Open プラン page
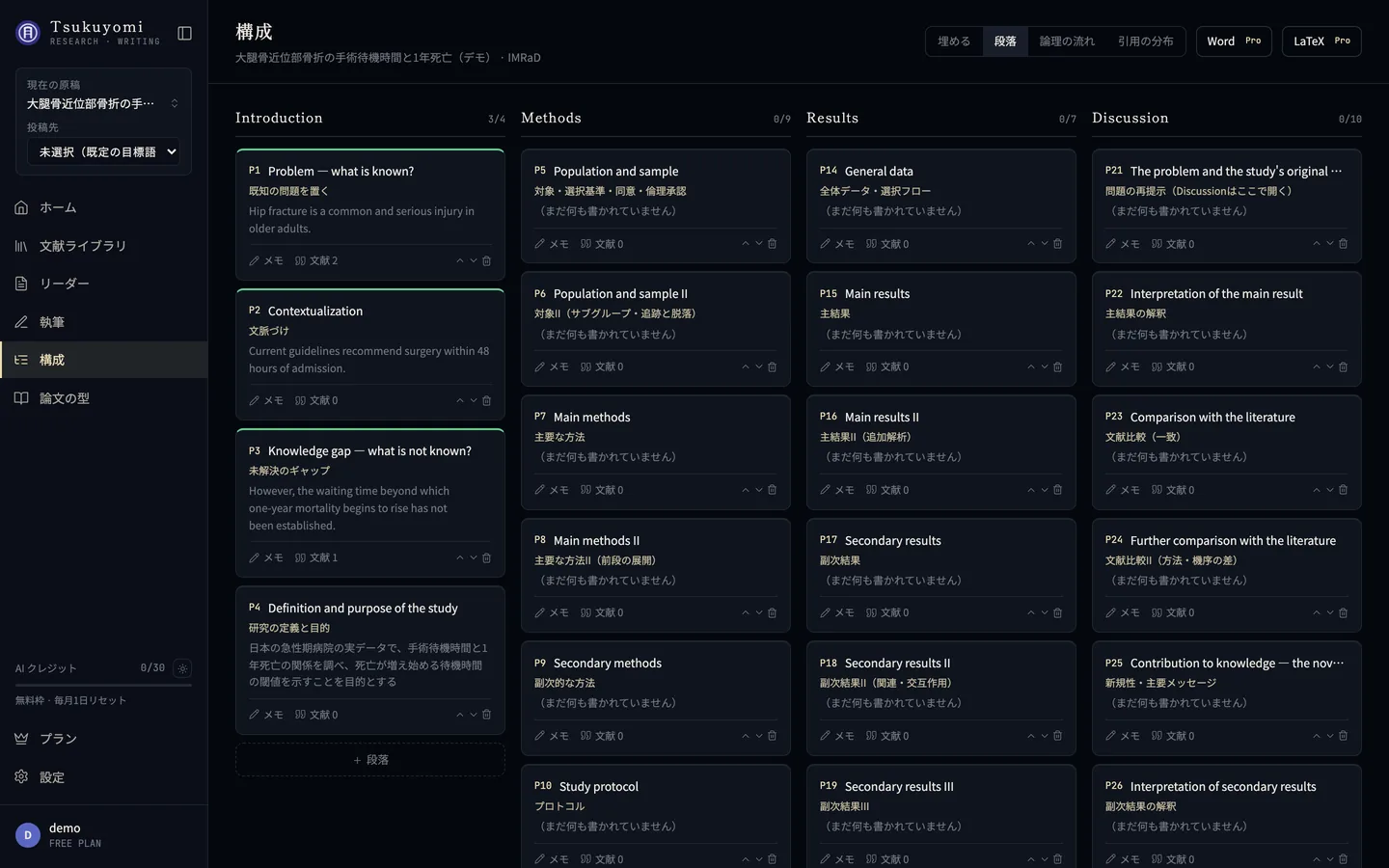Viewport: 1389px width, 868px height. click(x=103, y=739)
